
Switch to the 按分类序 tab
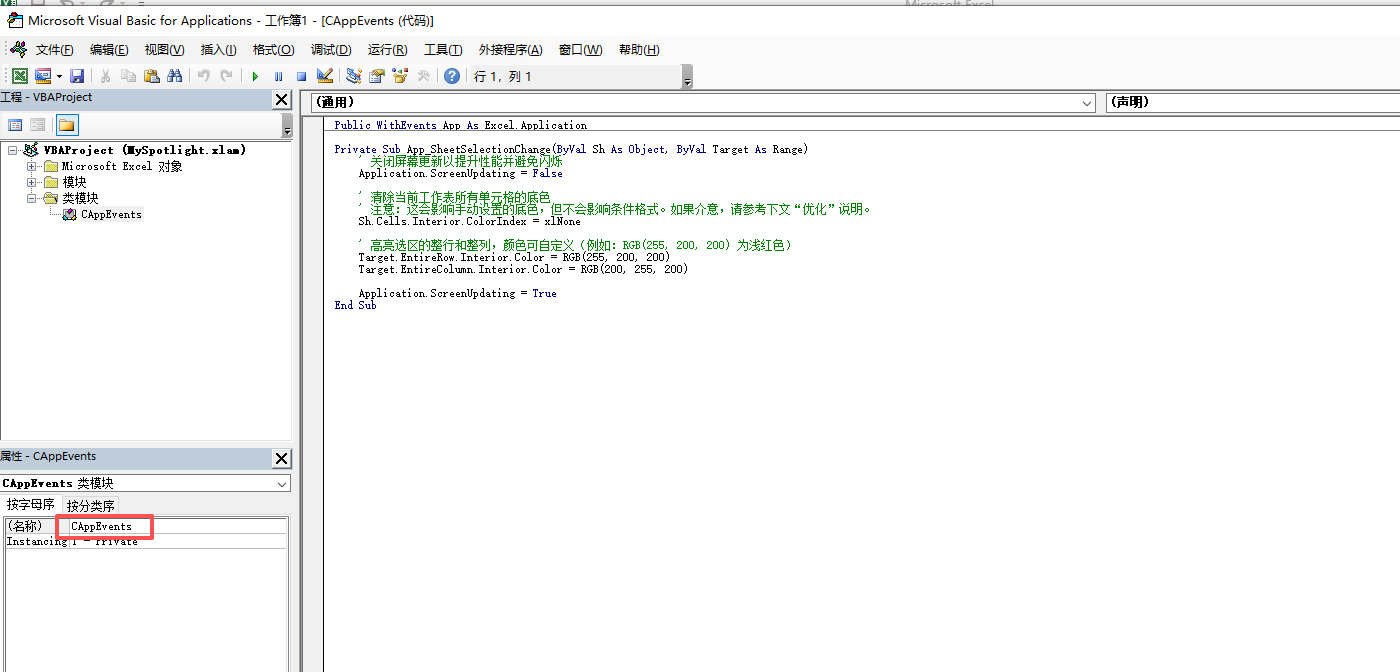click(x=91, y=506)
